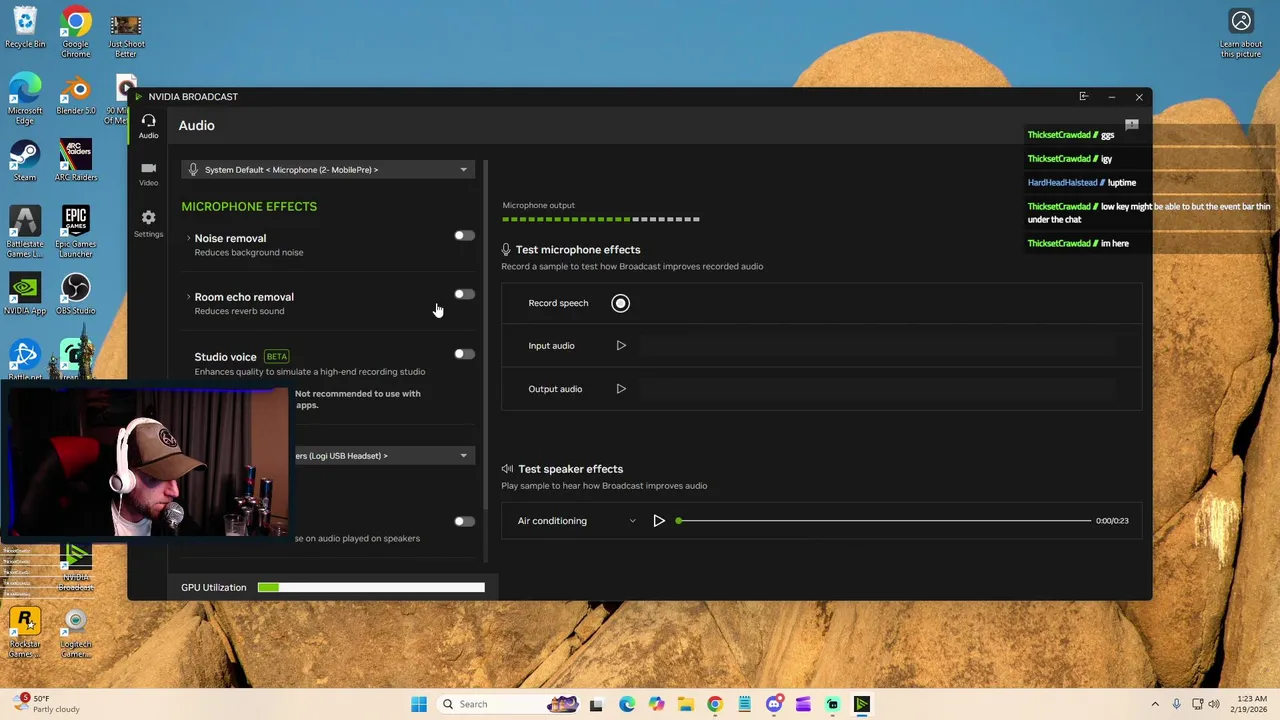Switch to the Video section in the sidebar

[x=148, y=174]
